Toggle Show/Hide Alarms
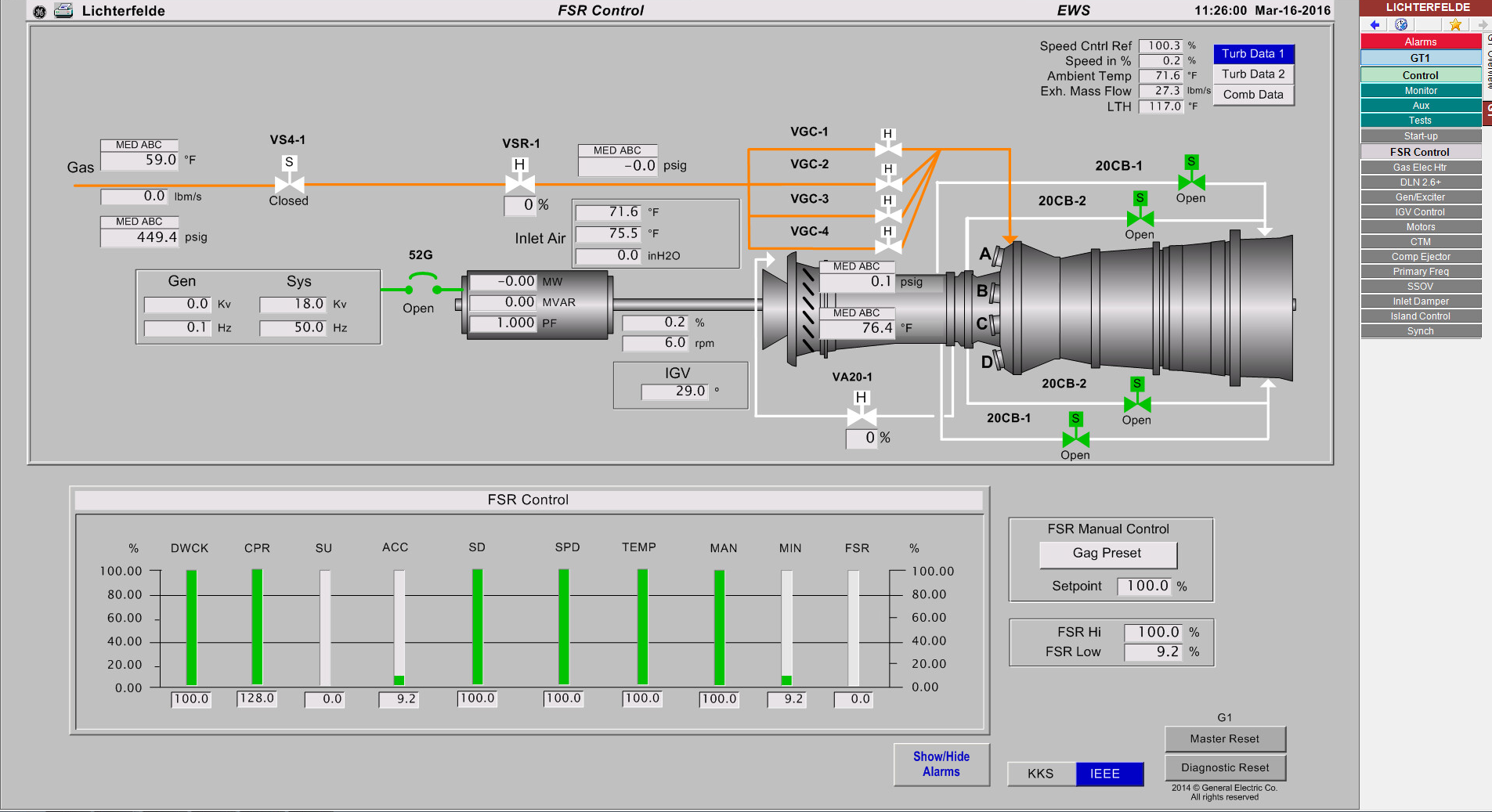The width and height of the screenshot is (1492, 812). [941, 764]
